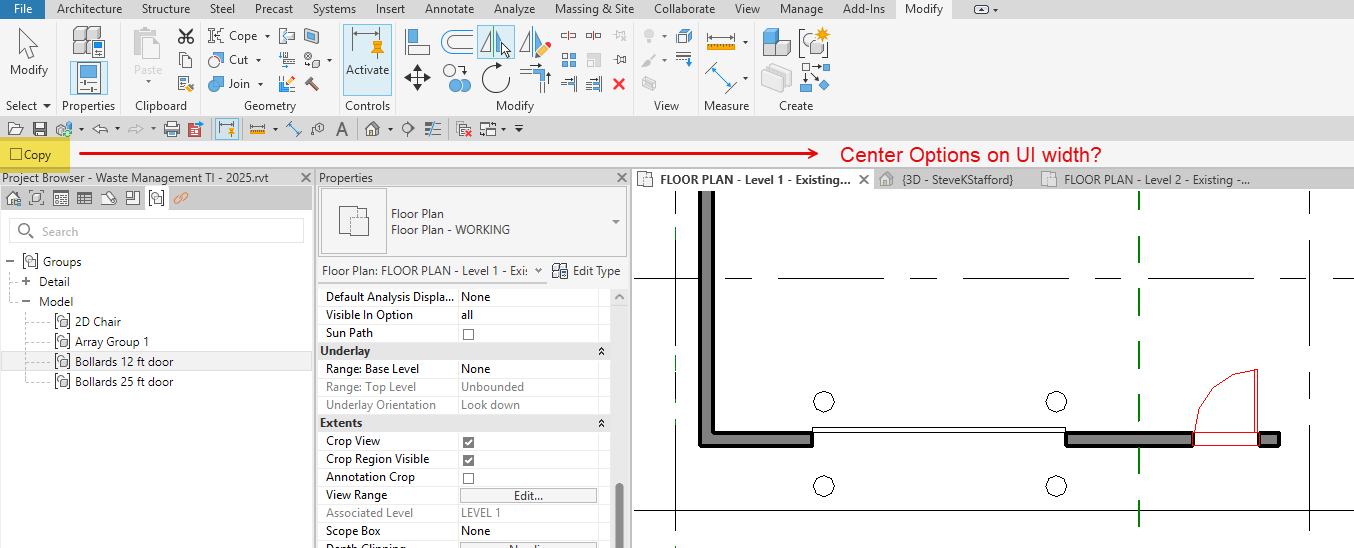Switch to the Massing & Site tab
The width and height of the screenshot is (1354, 548).
[x=594, y=9]
